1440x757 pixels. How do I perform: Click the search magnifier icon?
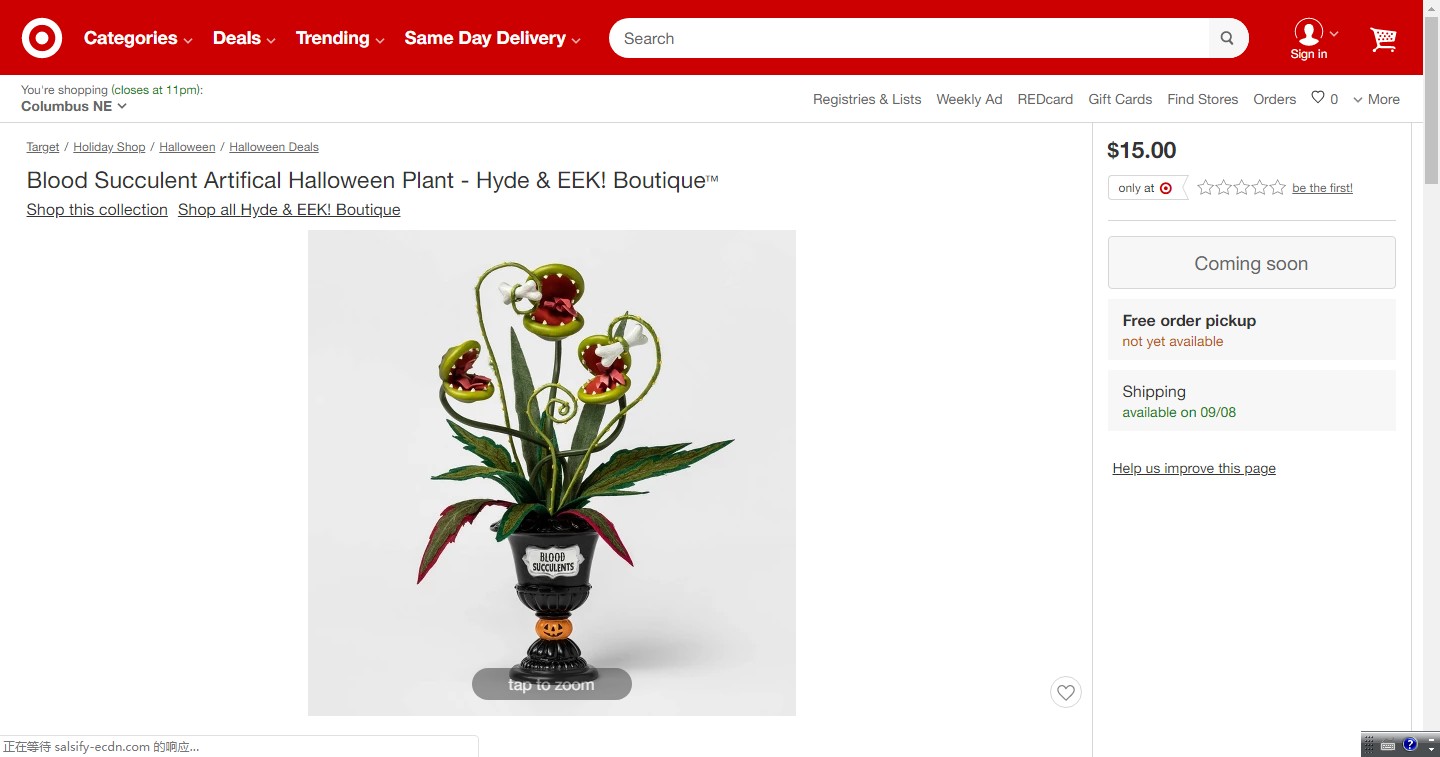(1227, 38)
